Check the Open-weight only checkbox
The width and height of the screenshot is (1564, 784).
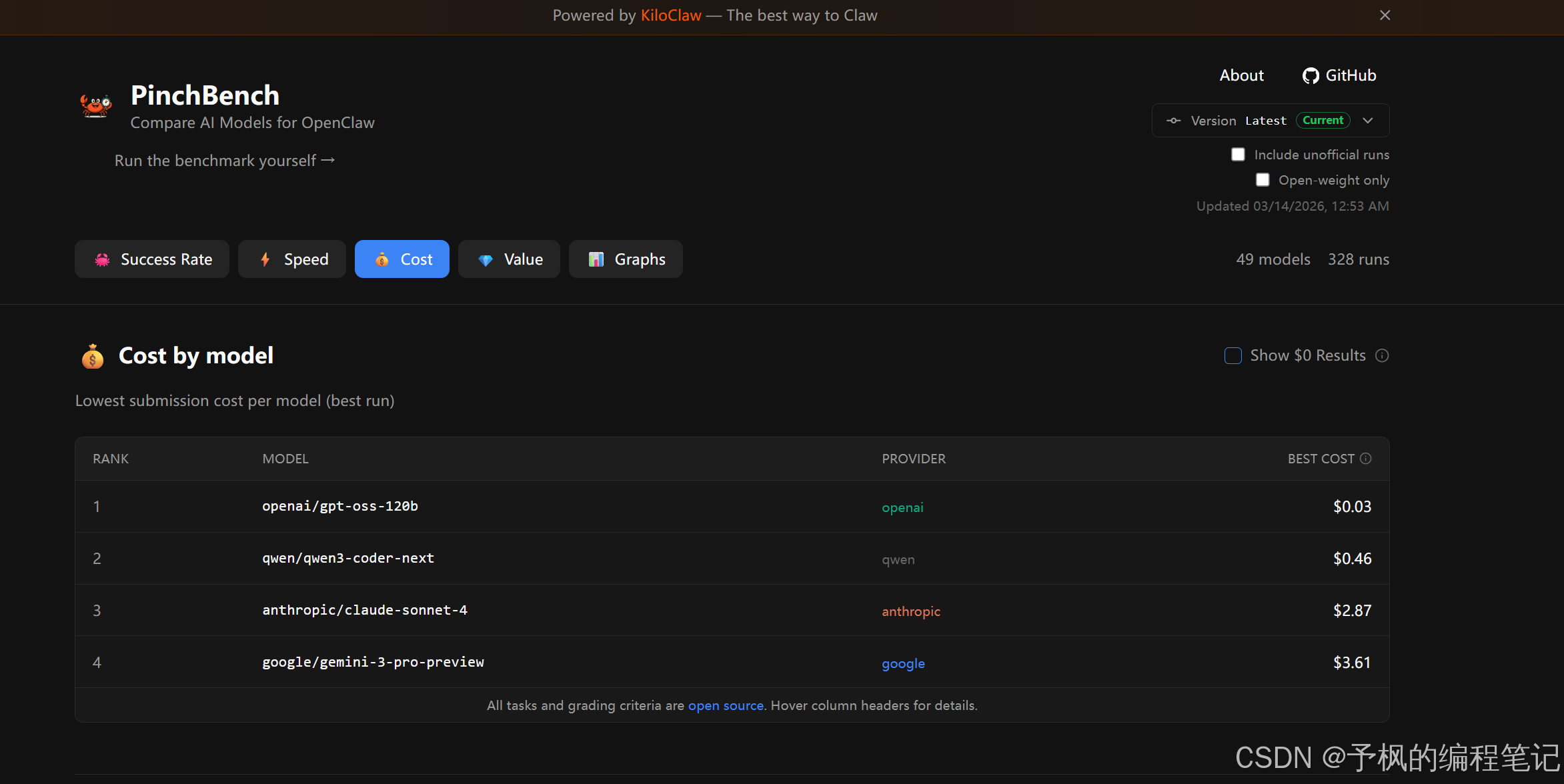click(1263, 180)
